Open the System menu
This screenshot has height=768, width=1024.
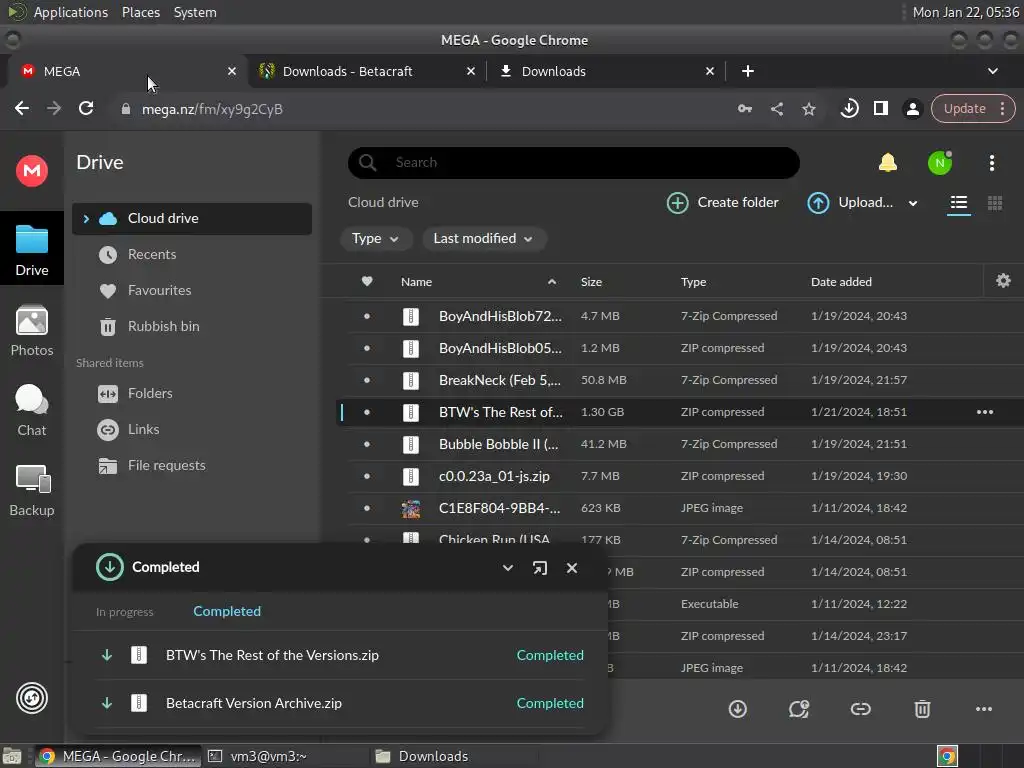[x=195, y=12]
